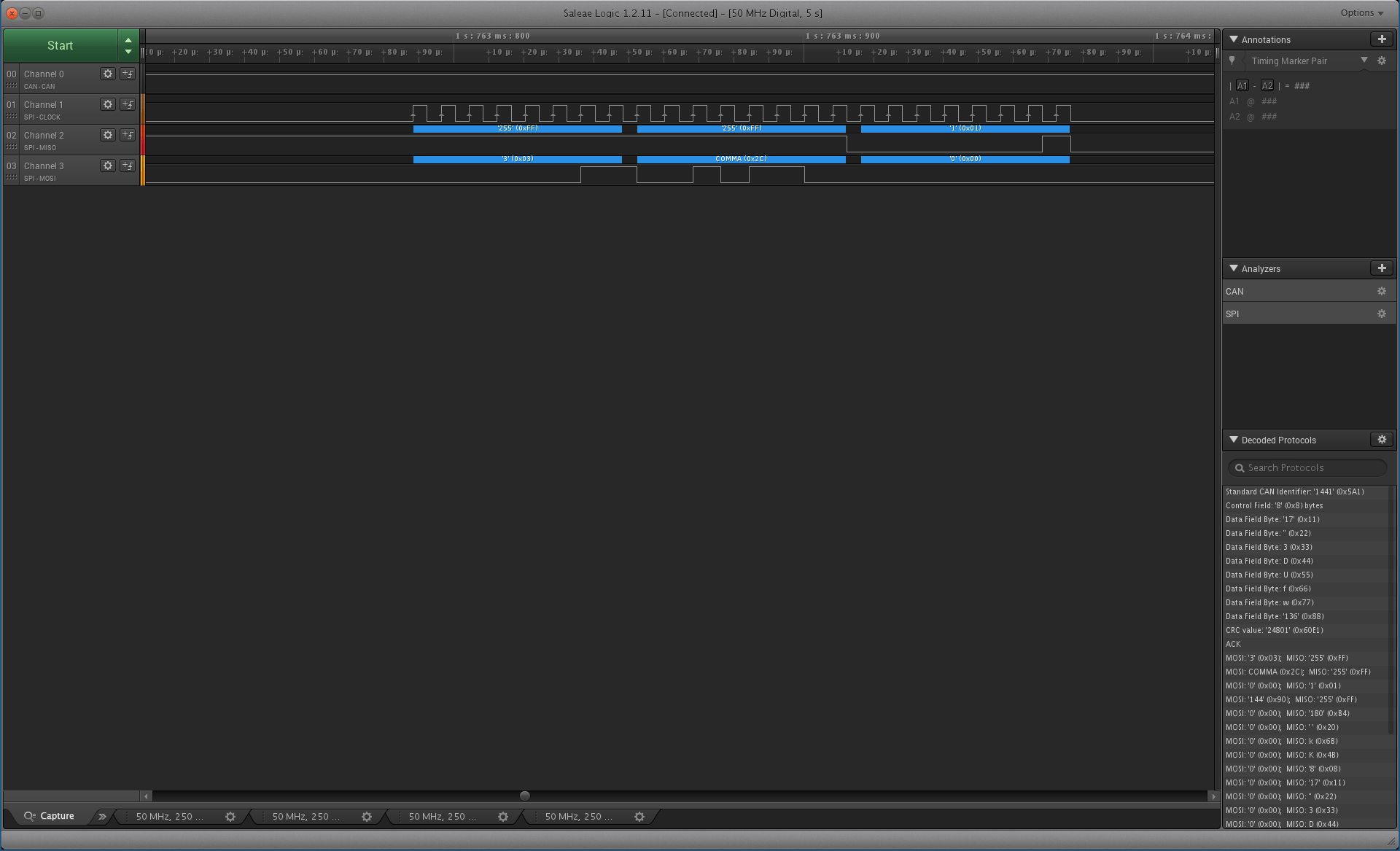Open Channel 2 SPI-MISO settings gear

pos(108,135)
